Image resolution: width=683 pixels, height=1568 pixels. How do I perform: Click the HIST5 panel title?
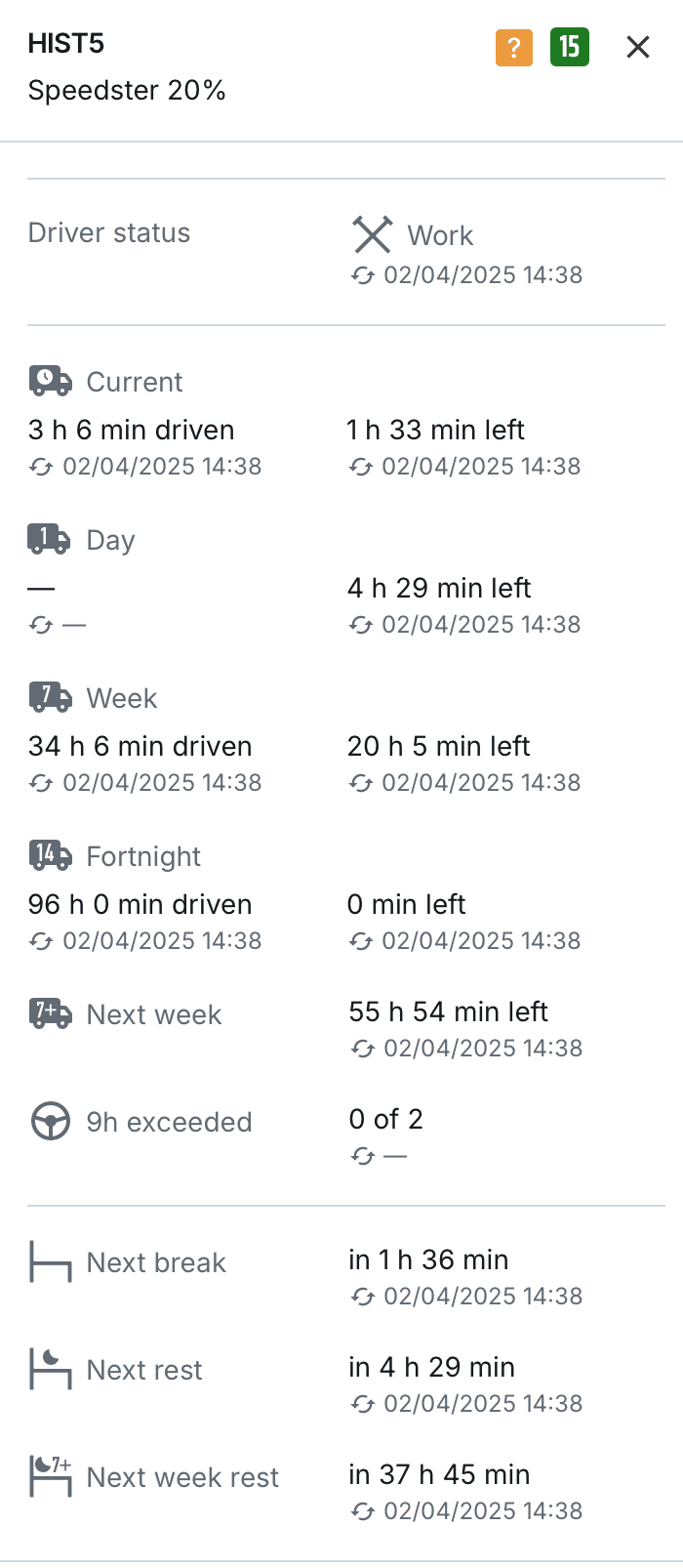[x=66, y=44]
